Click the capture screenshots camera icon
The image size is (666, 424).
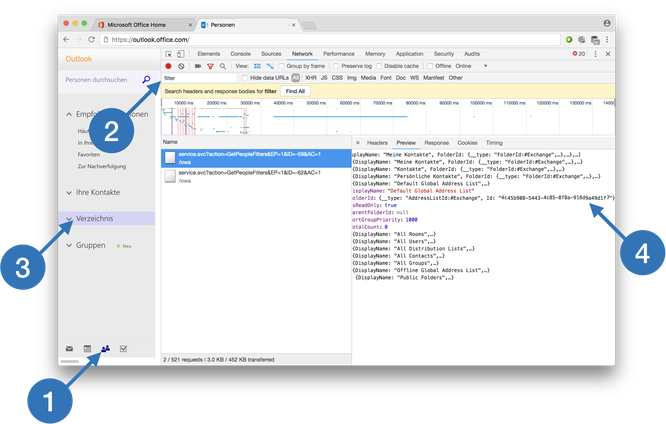click(198, 66)
